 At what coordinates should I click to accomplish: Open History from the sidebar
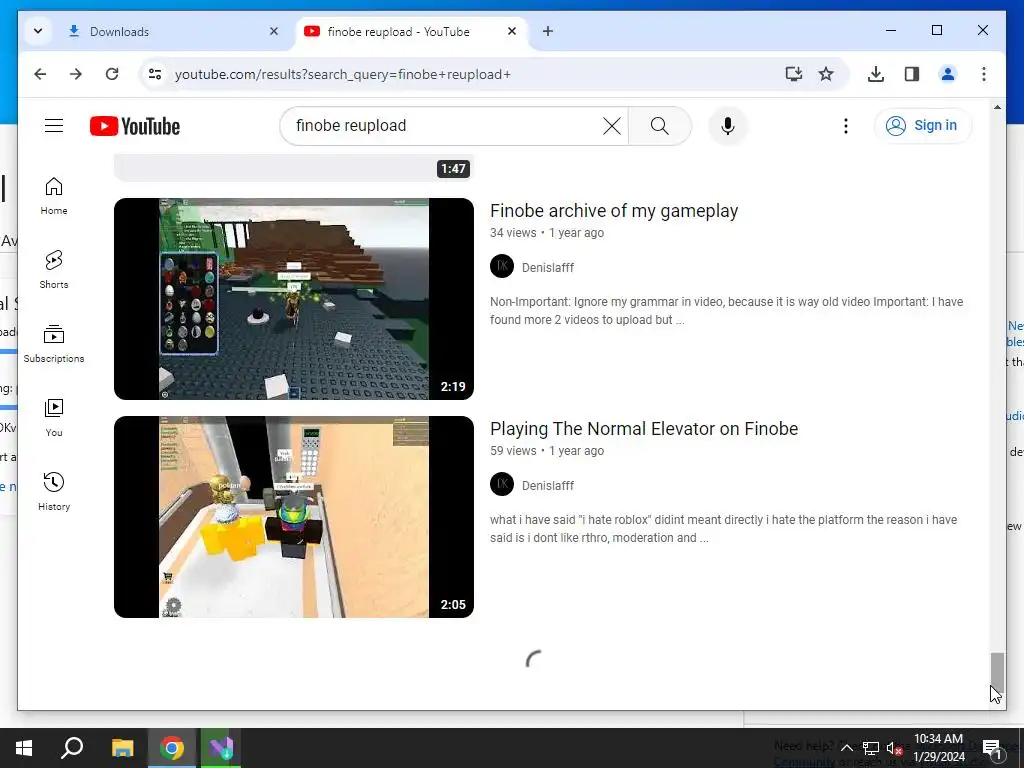pos(54,492)
